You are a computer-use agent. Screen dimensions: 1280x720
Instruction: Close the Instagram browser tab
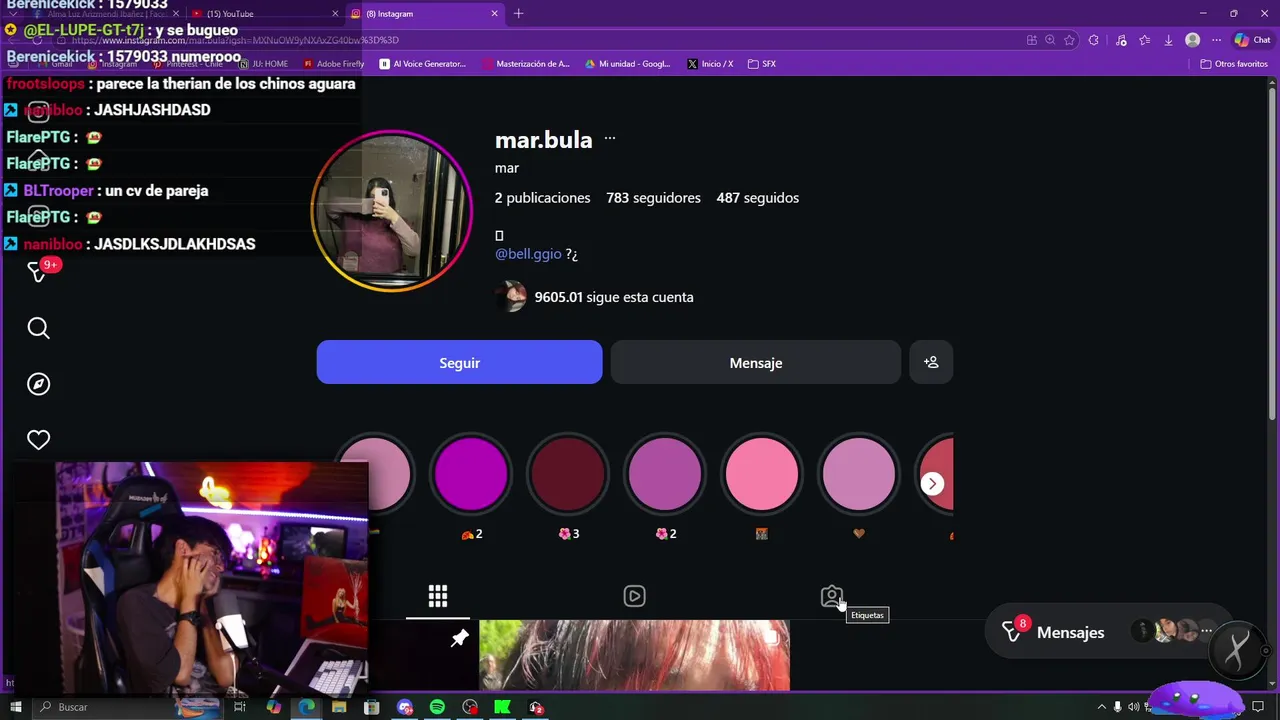coord(494,14)
